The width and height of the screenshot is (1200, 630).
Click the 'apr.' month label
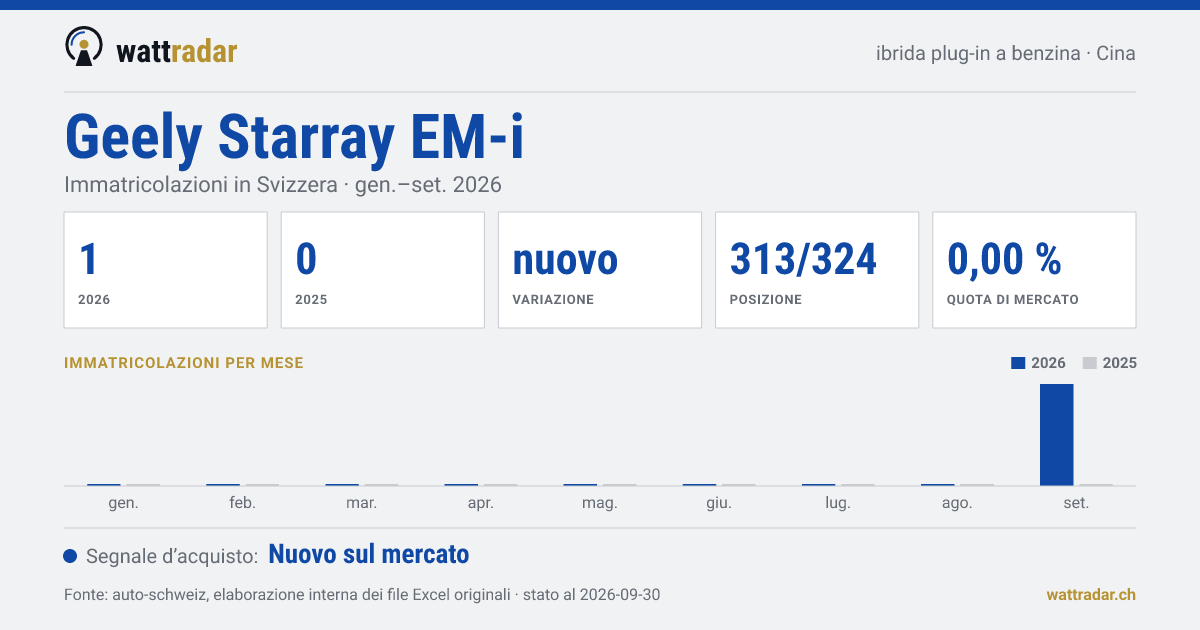(481, 503)
